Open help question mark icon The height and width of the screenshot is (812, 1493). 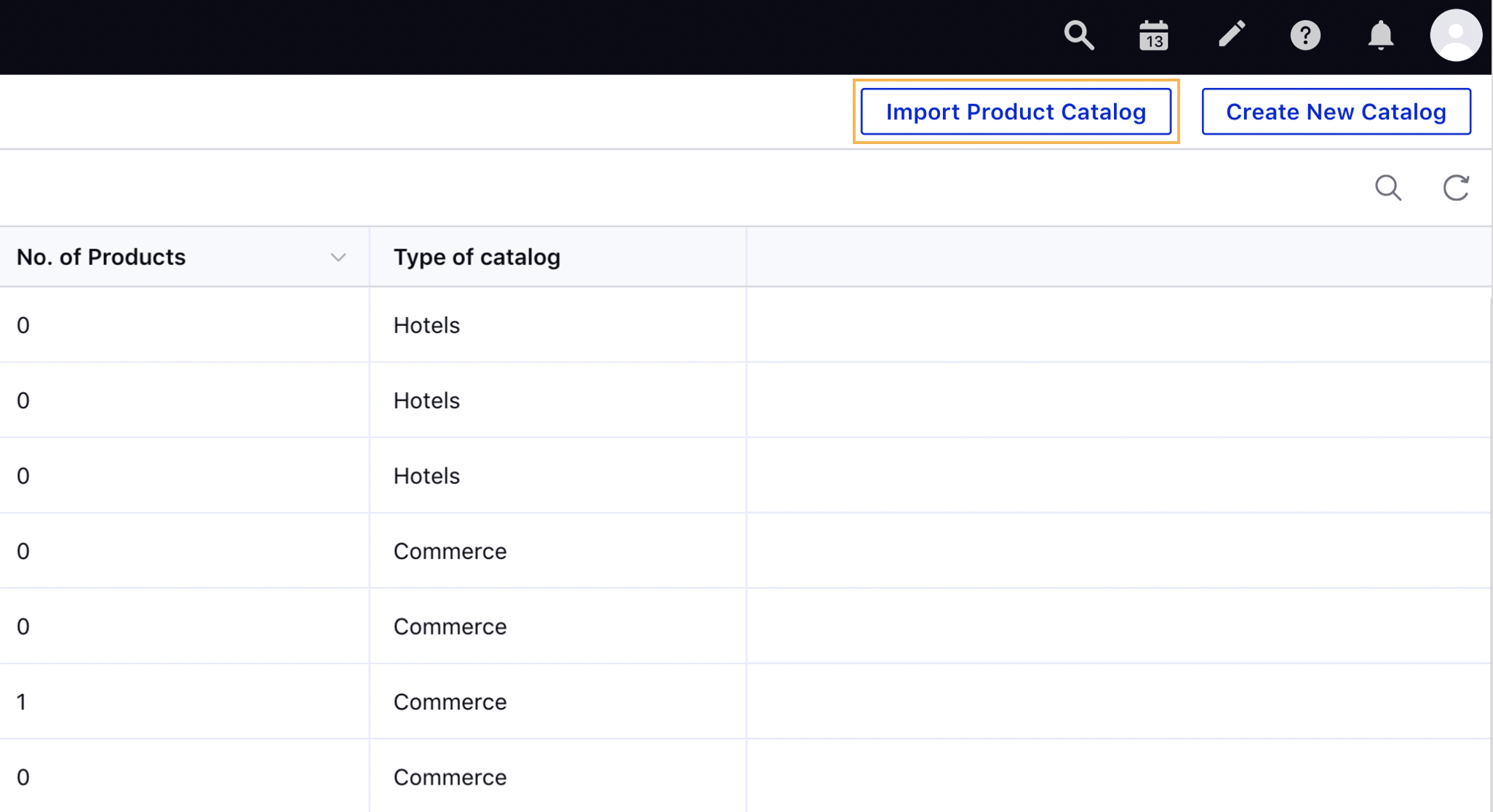1305,35
